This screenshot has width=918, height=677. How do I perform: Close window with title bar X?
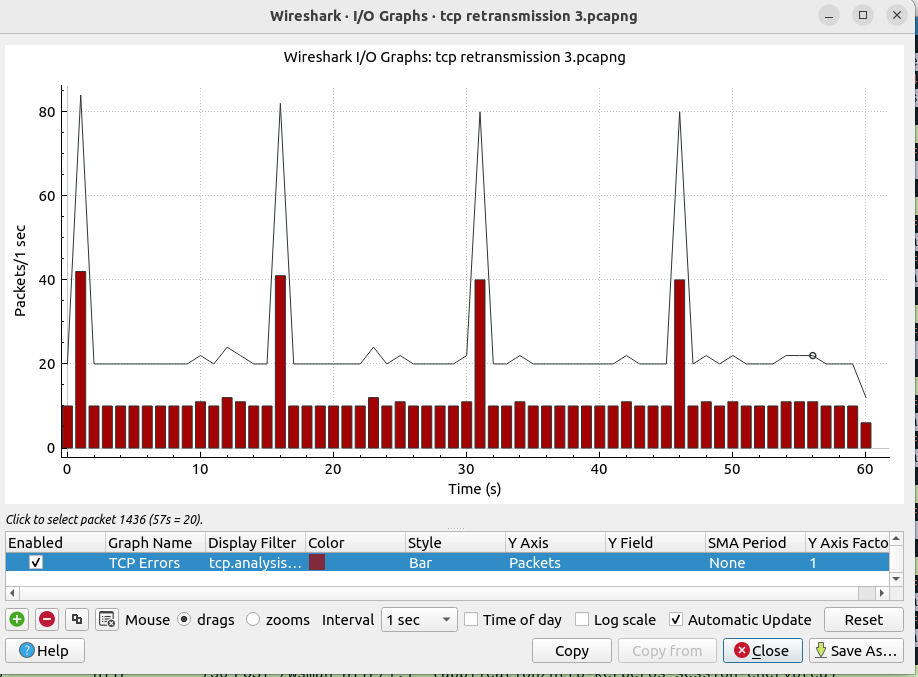(x=896, y=16)
